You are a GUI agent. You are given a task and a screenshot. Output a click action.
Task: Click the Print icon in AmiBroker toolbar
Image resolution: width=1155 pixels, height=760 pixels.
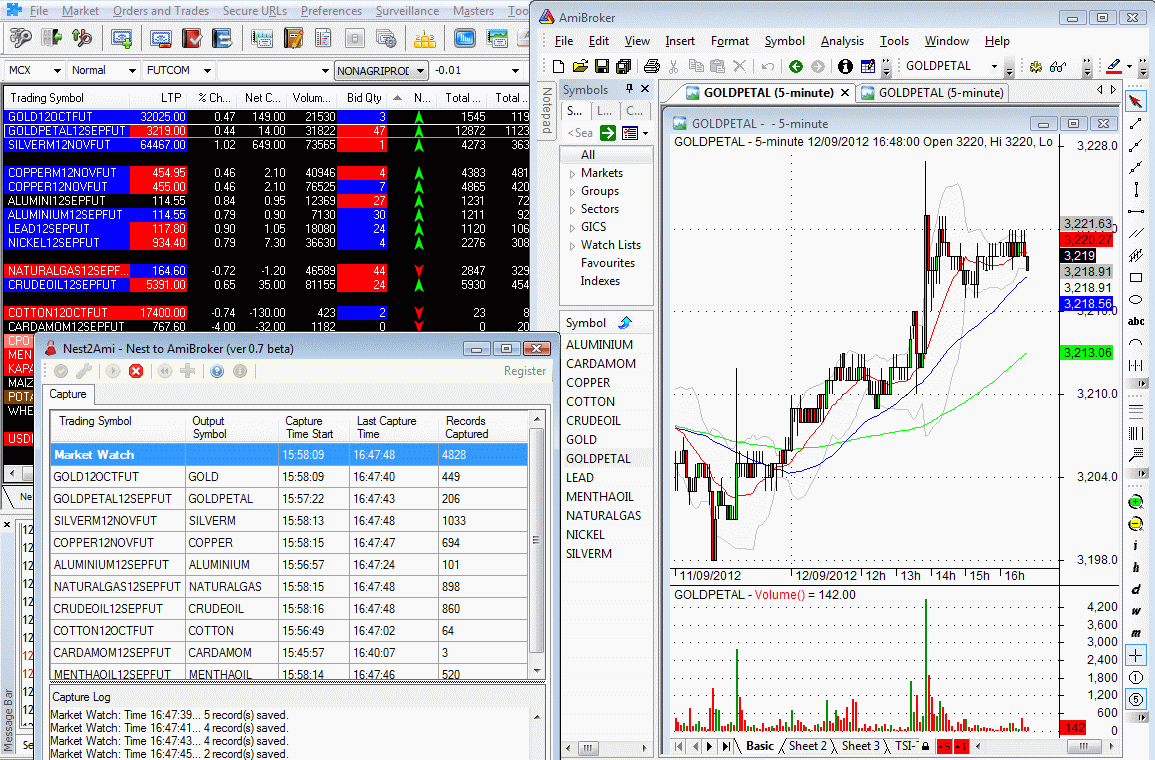tap(652, 66)
